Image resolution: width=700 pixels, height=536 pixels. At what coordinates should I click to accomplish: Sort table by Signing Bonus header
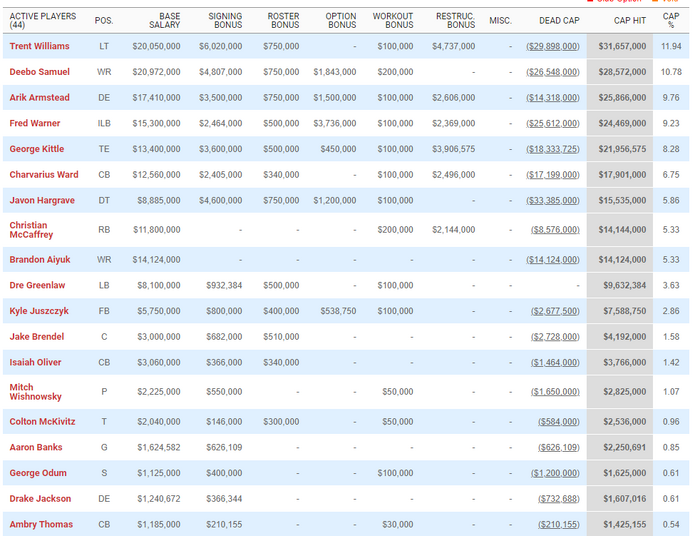(225, 21)
